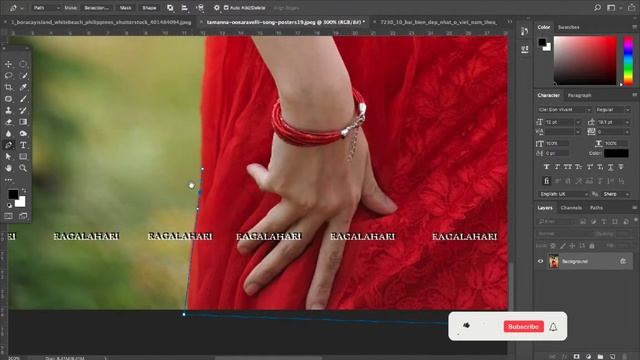Image resolution: width=640 pixels, height=360 pixels.
Task: Open path arrangement options
Action: pyautogui.click(x=200, y=8)
